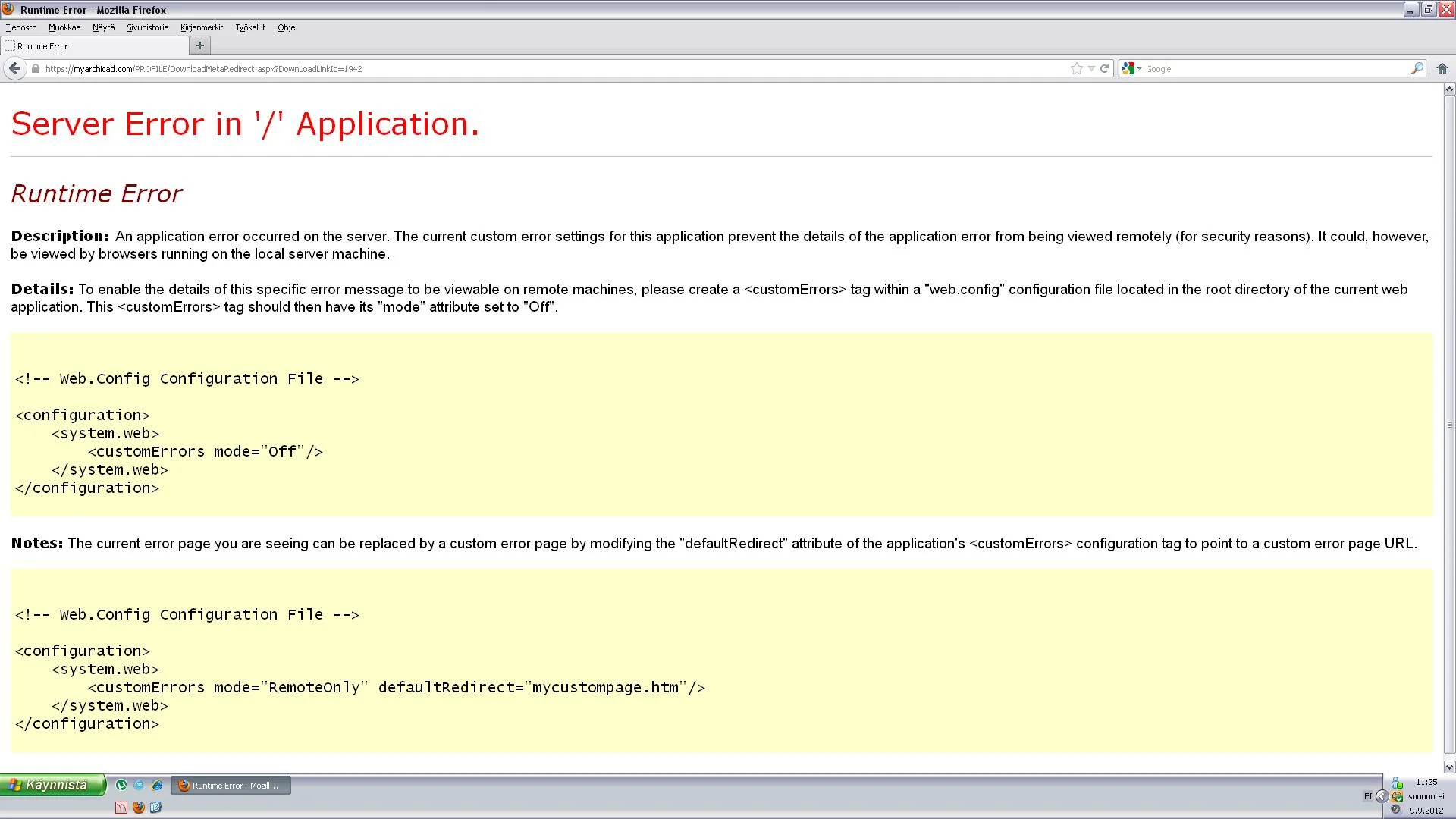Open the Kirjanmerkit menu

pyautogui.click(x=202, y=27)
